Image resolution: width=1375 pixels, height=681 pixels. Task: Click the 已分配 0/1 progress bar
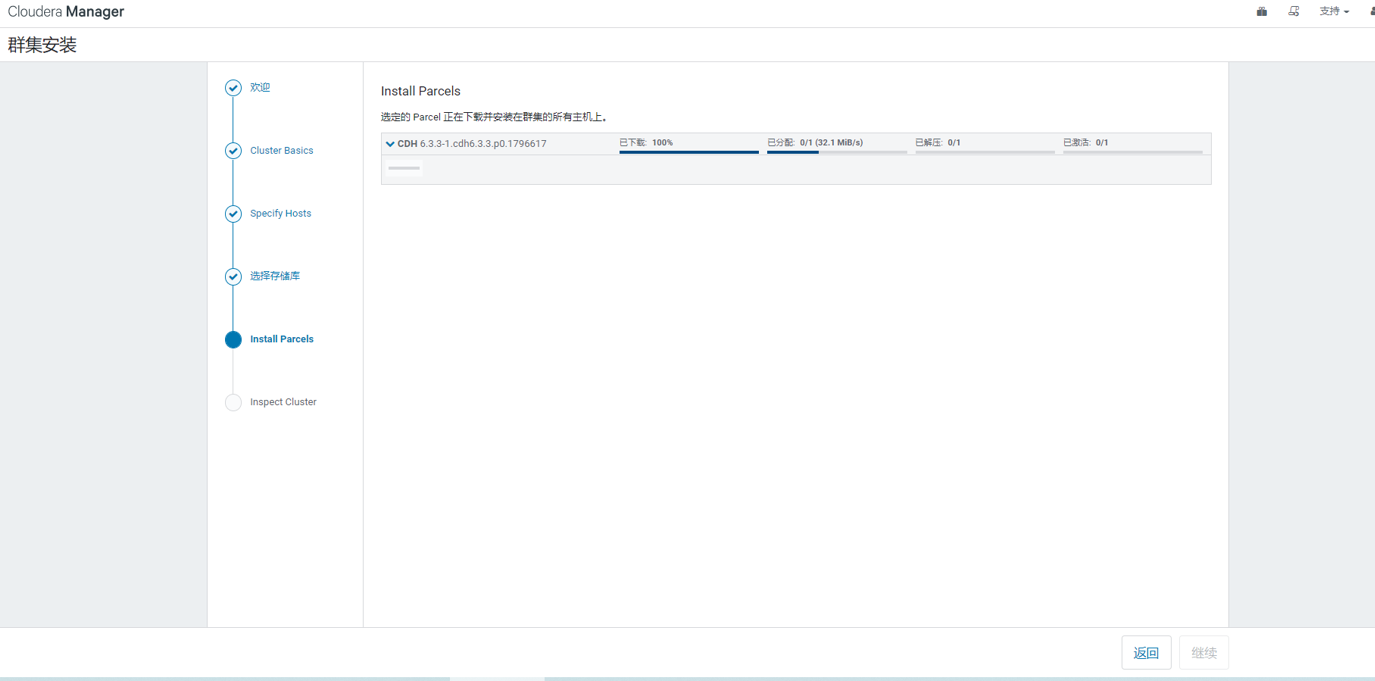point(837,152)
